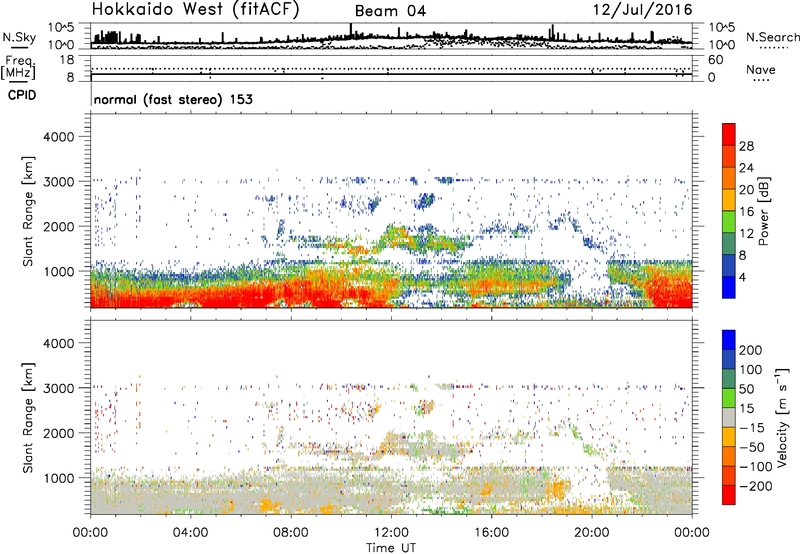Viewport: 800px width, 554px height.
Task: Click the date '12/Jul/2016'
Action: pyautogui.click(x=643, y=10)
